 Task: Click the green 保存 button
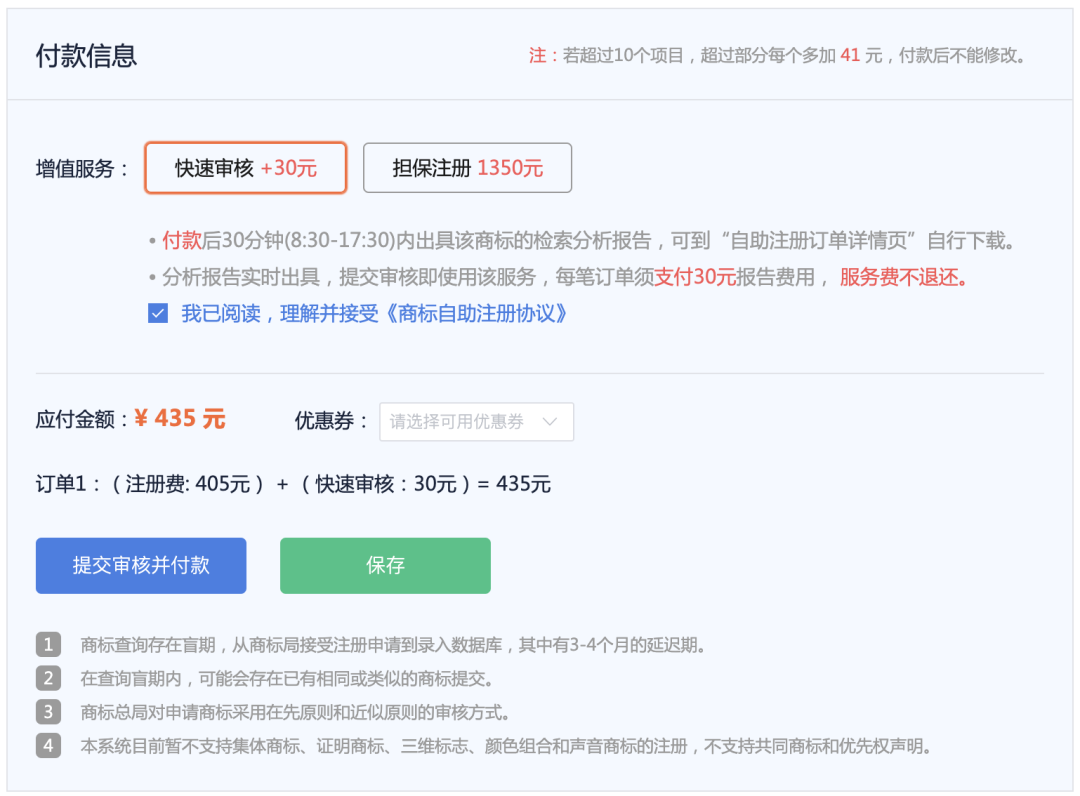click(x=385, y=566)
